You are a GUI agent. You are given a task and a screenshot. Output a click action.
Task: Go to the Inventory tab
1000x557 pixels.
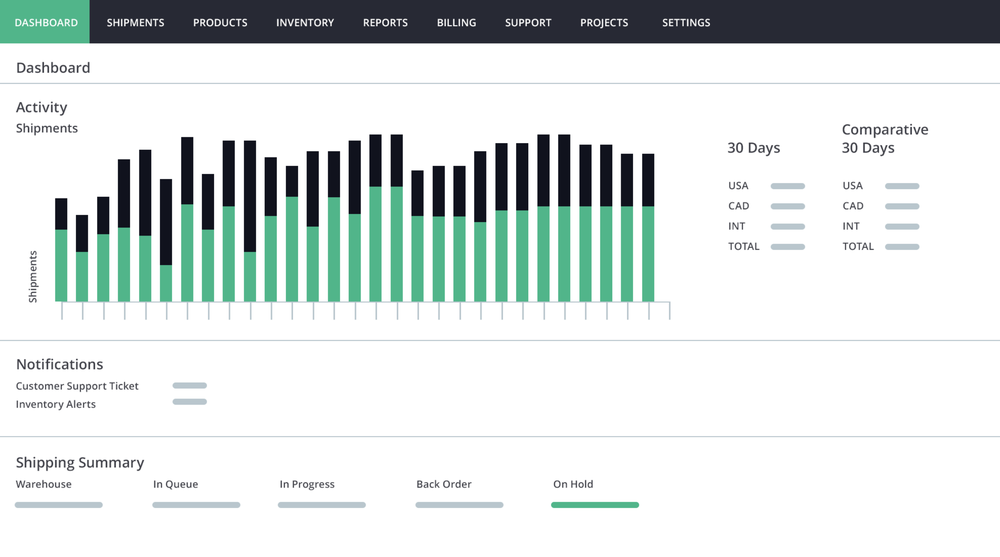[305, 22]
